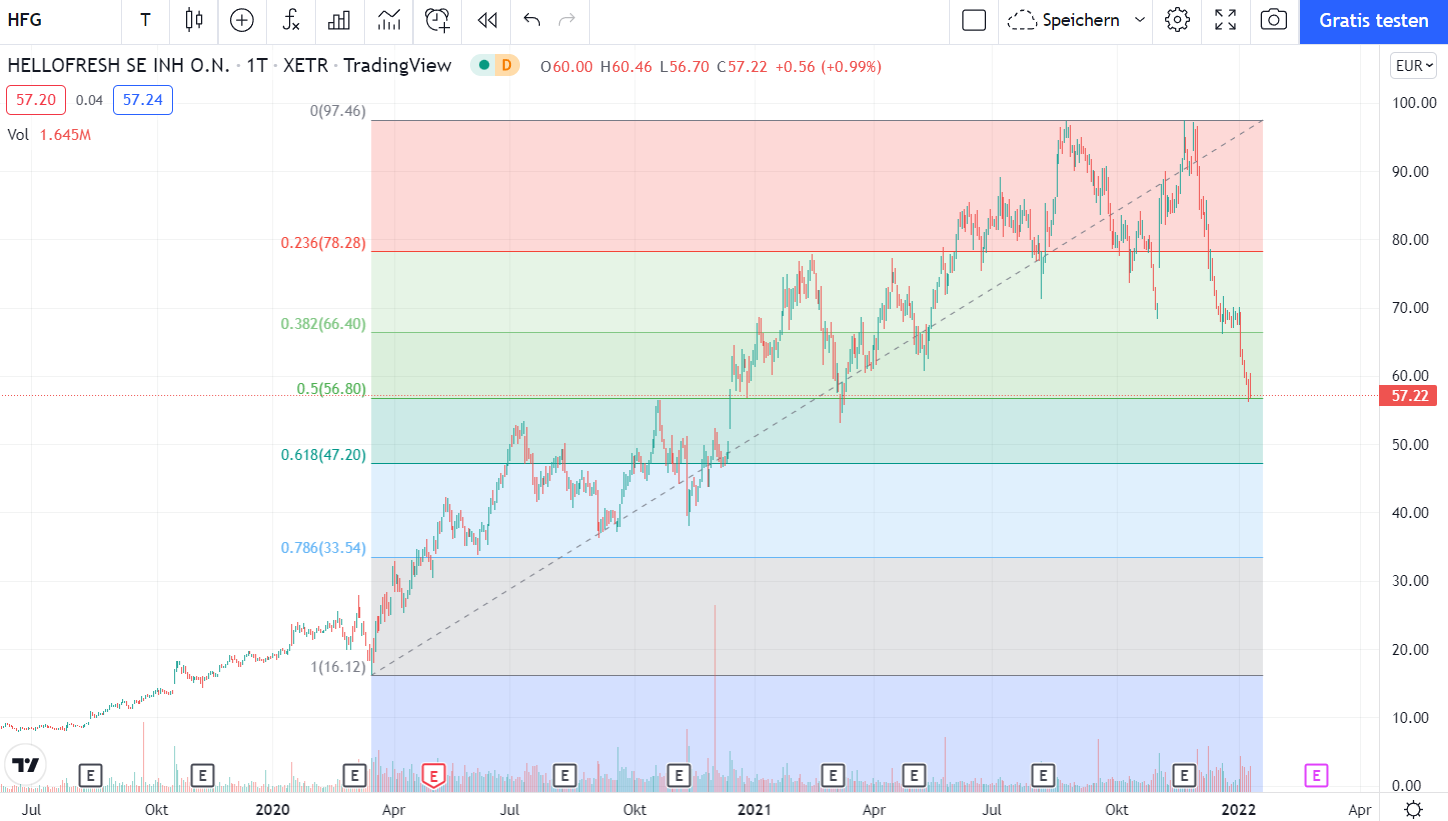Open the candlestick chart type selector
Image resolution: width=1448 pixels, height=821 pixels.
pyautogui.click(x=194, y=20)
